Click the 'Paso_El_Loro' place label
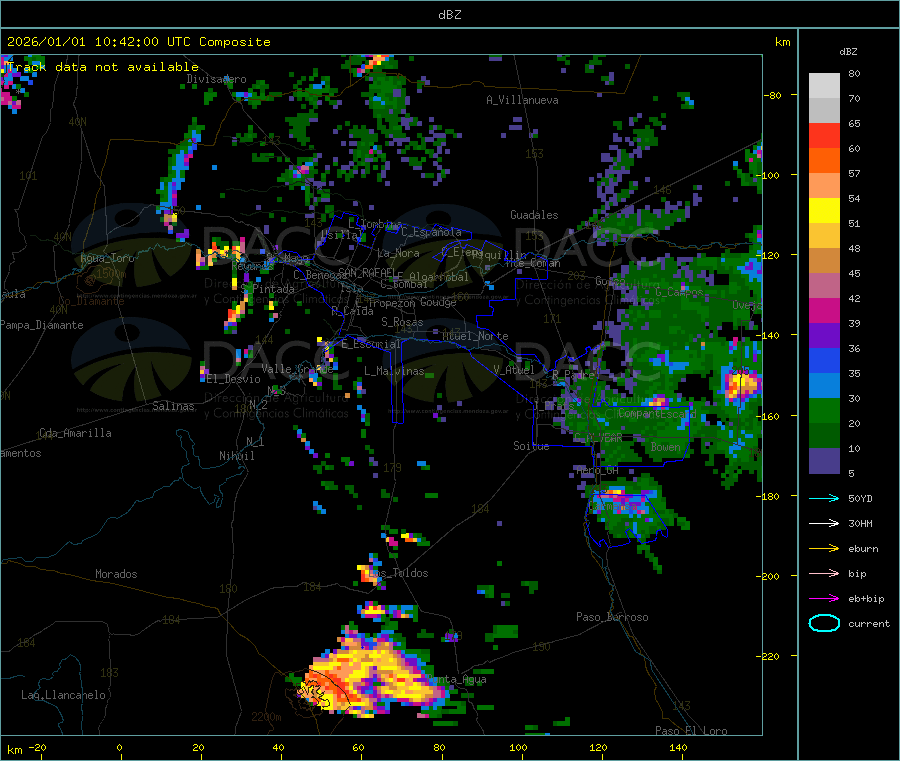 [x=691, y=731]
